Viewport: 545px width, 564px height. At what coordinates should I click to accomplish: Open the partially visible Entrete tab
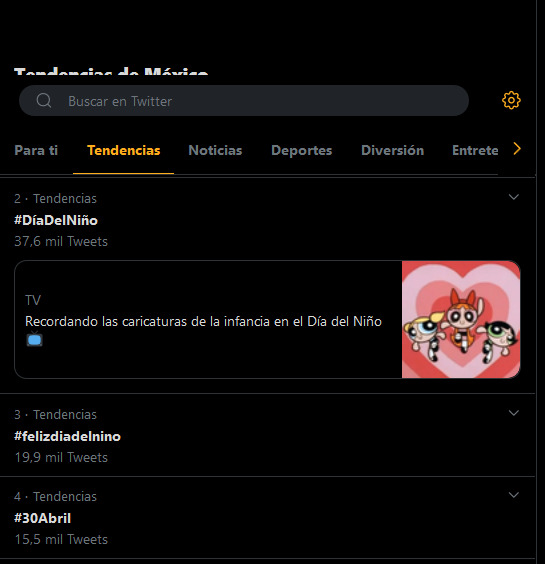475,150
